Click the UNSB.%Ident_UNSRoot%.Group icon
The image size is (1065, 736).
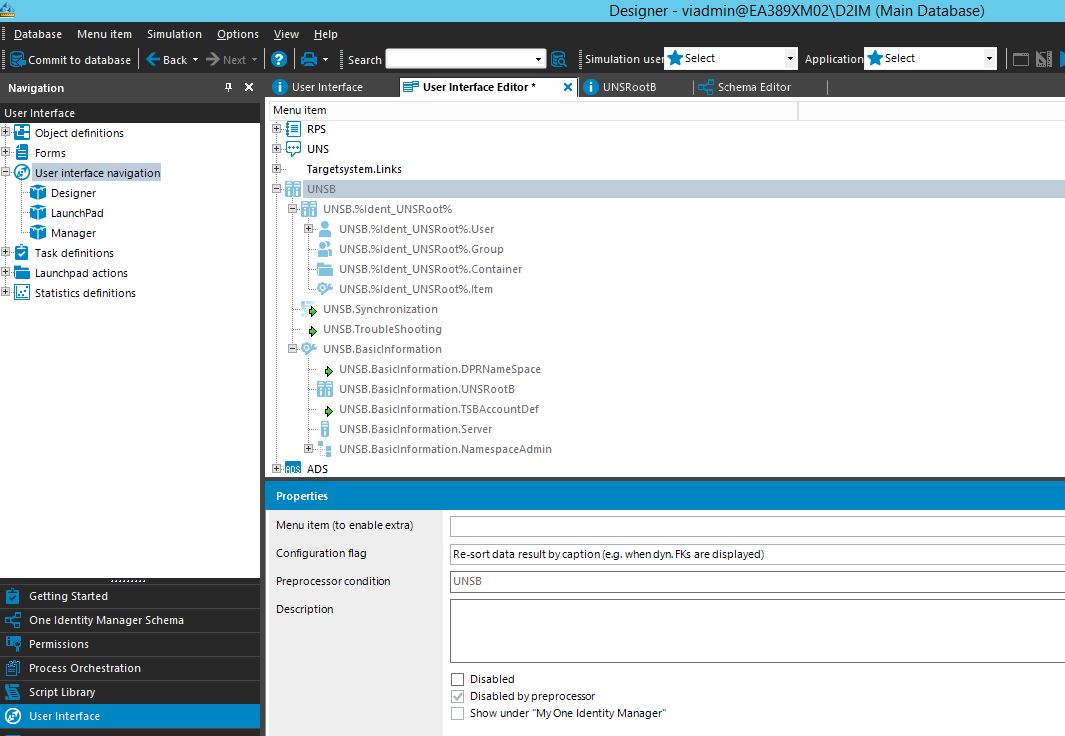[x=325, y=249]
